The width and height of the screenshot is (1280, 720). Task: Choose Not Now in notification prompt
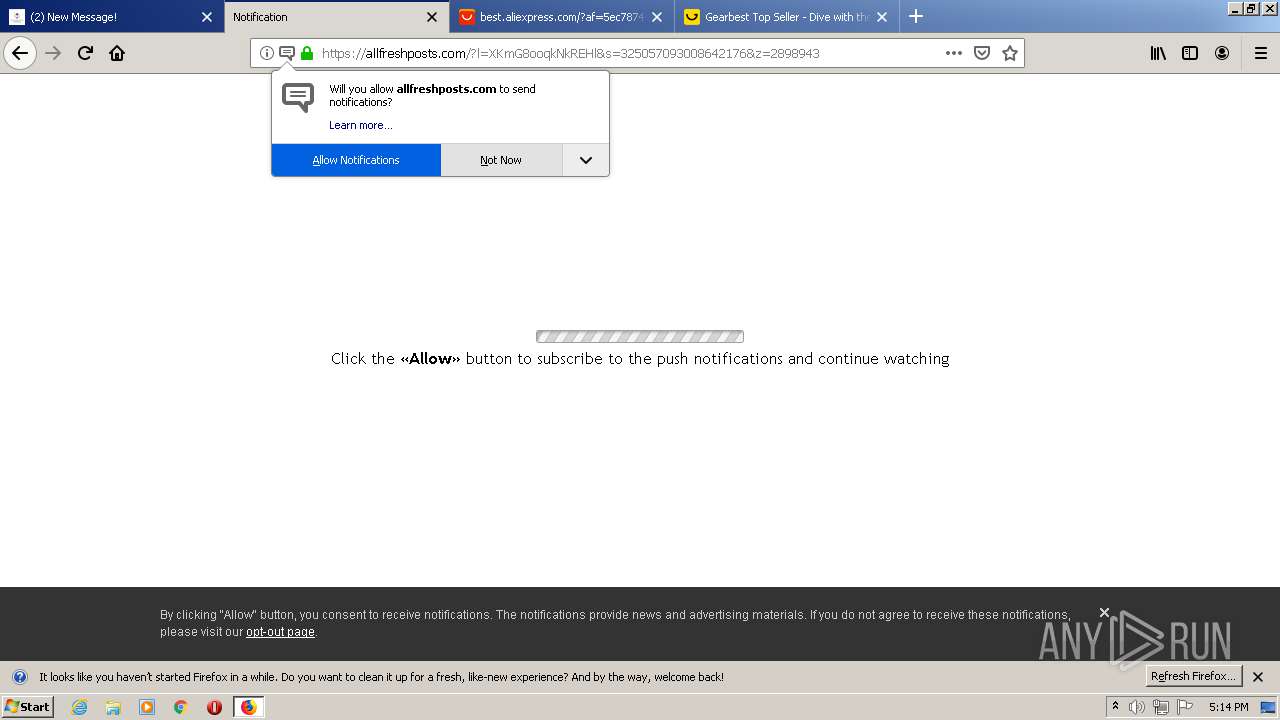click(501, 160)
